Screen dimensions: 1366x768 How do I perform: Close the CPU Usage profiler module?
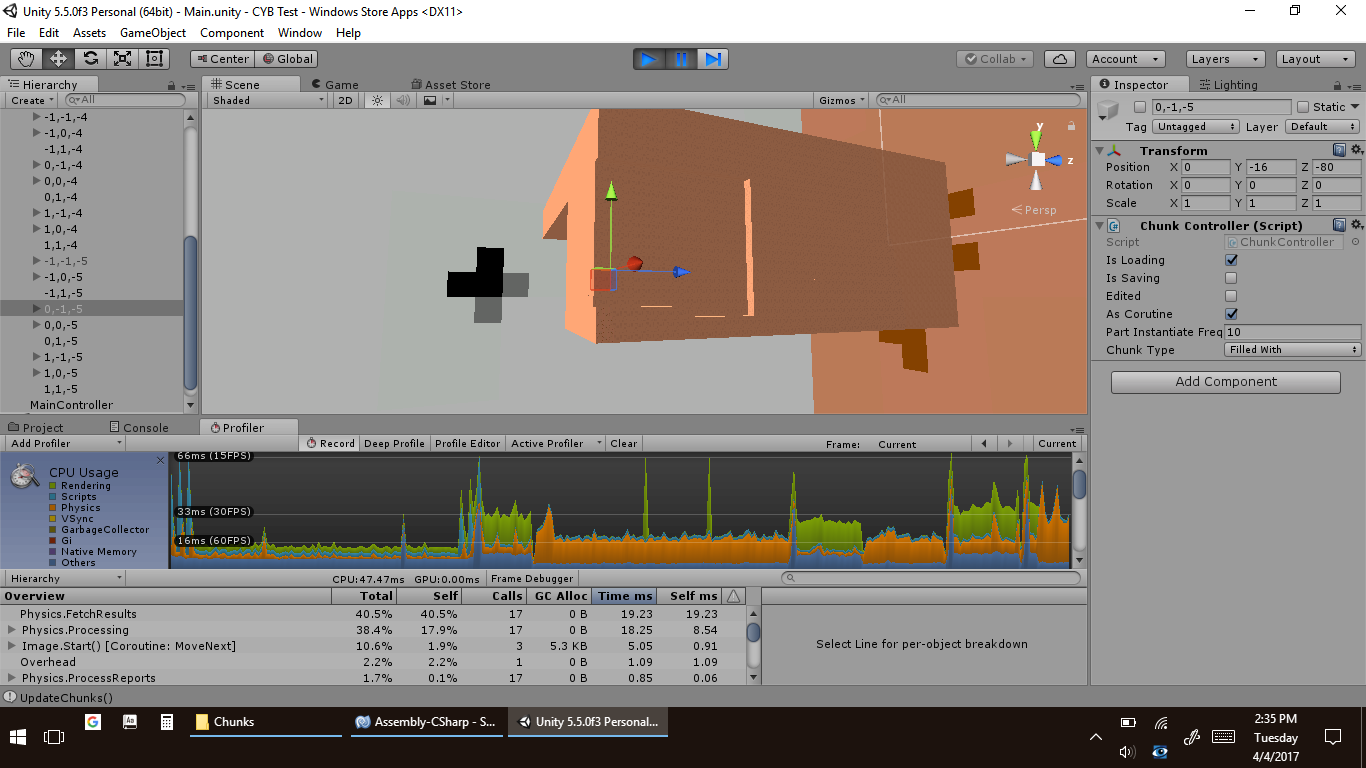(160, 461)
